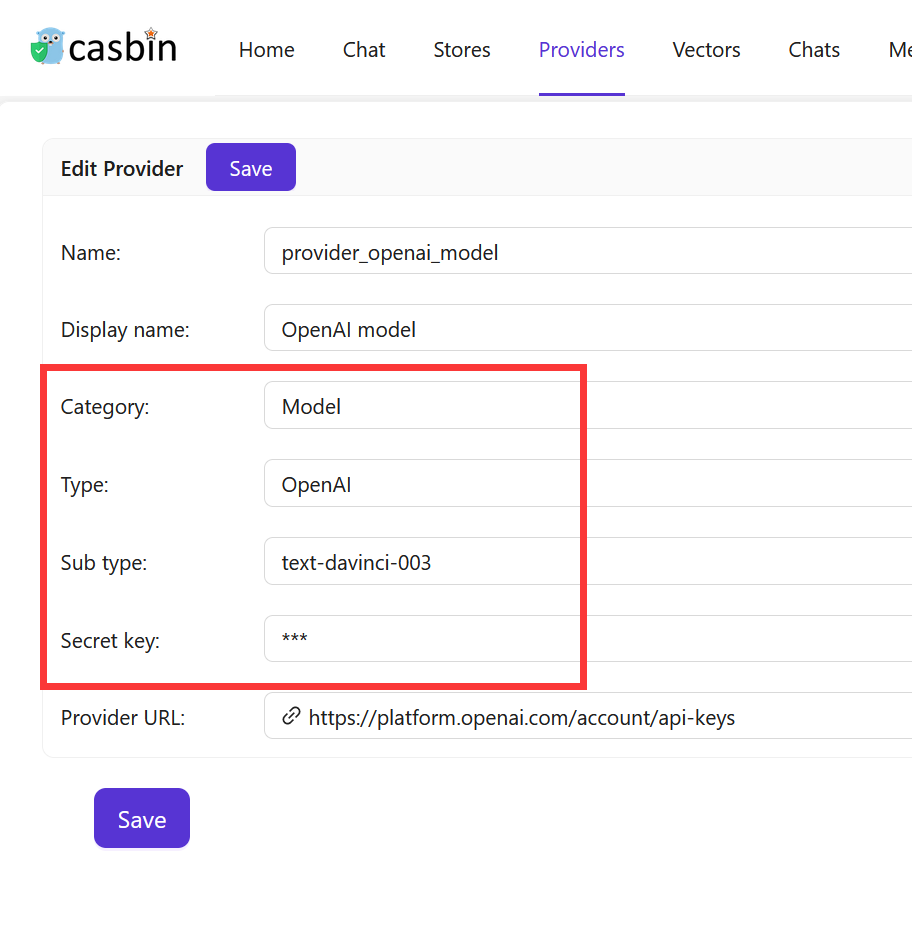Screen dimensions: 912x944
Task: Select the Providers tab
Action: pyautogui.click(x=581, y=49)
